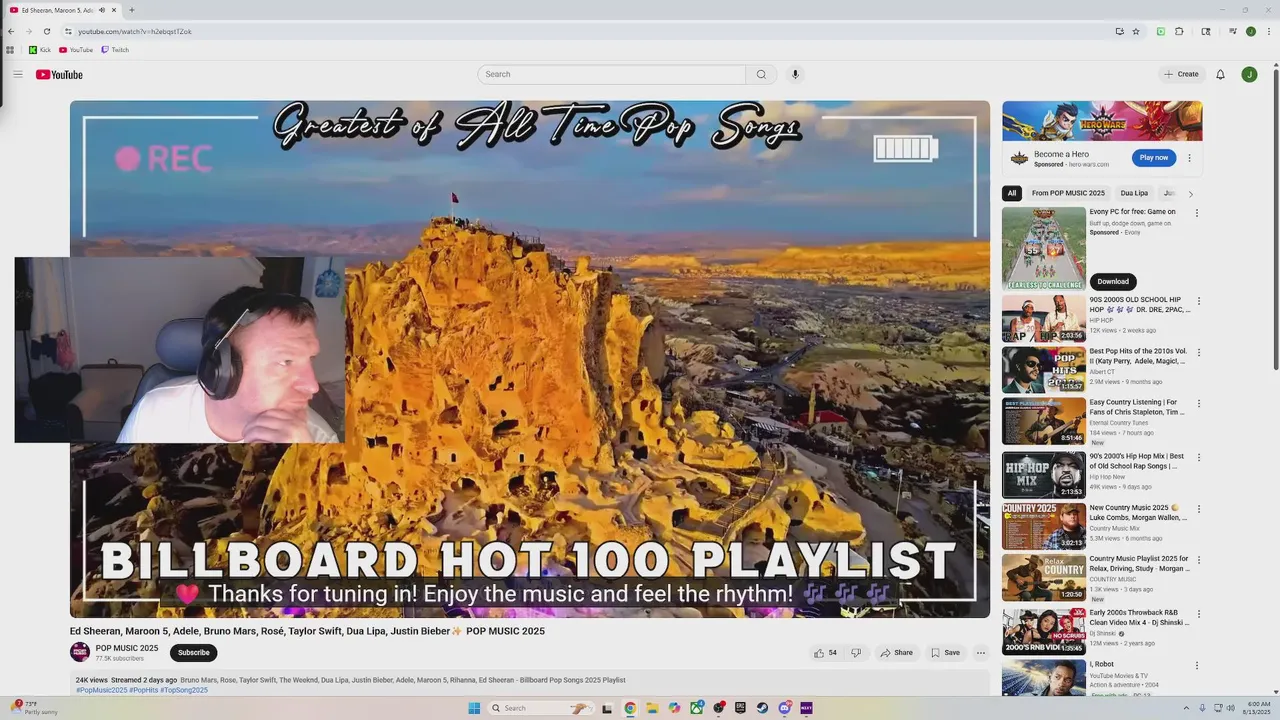Screen dimensions: 1280x720
Task: Select the From POP MUSIC 2025 chip
Action: [x=1068, y=193]
